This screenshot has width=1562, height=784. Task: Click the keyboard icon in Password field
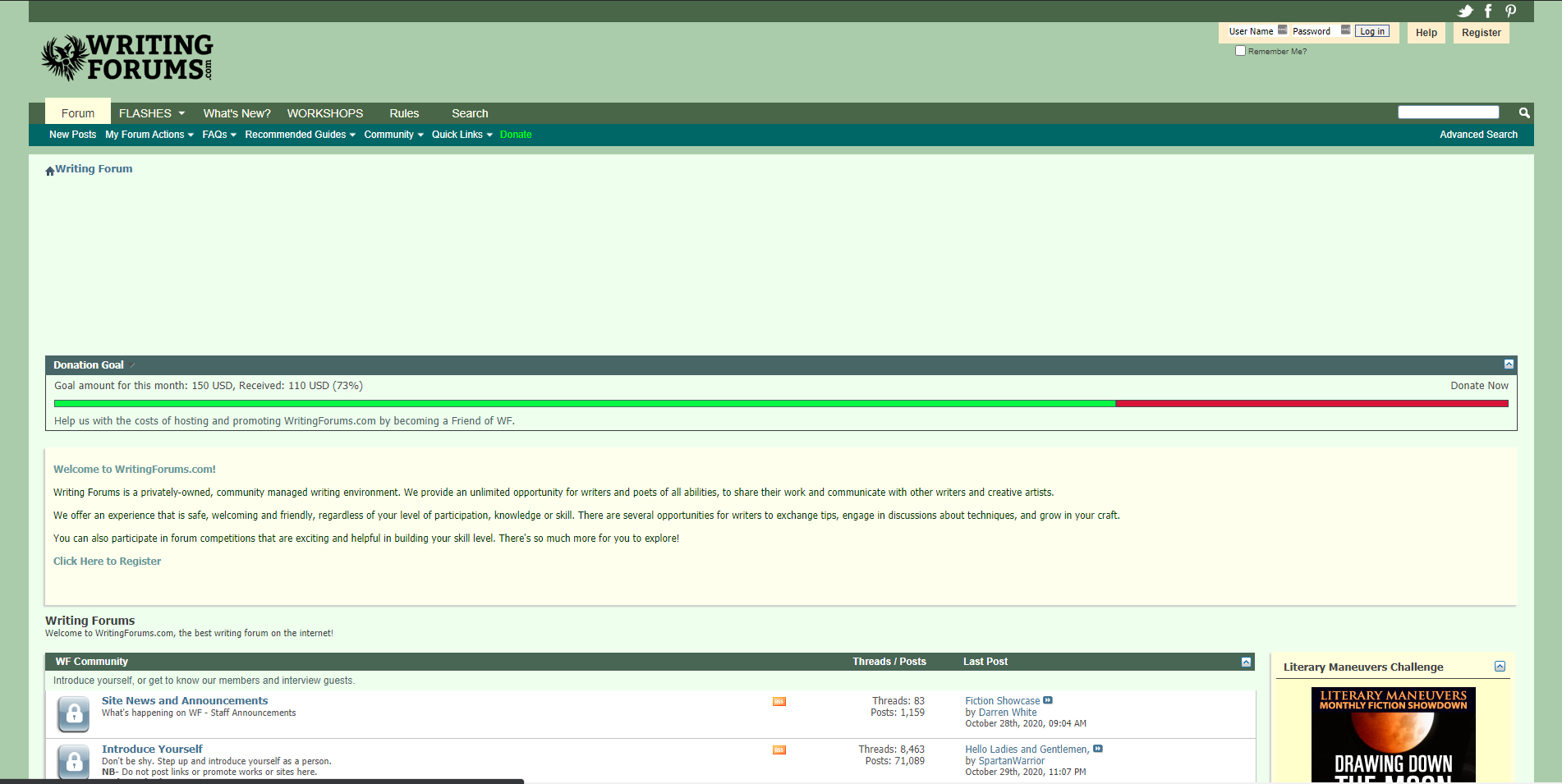point(1345,30)
